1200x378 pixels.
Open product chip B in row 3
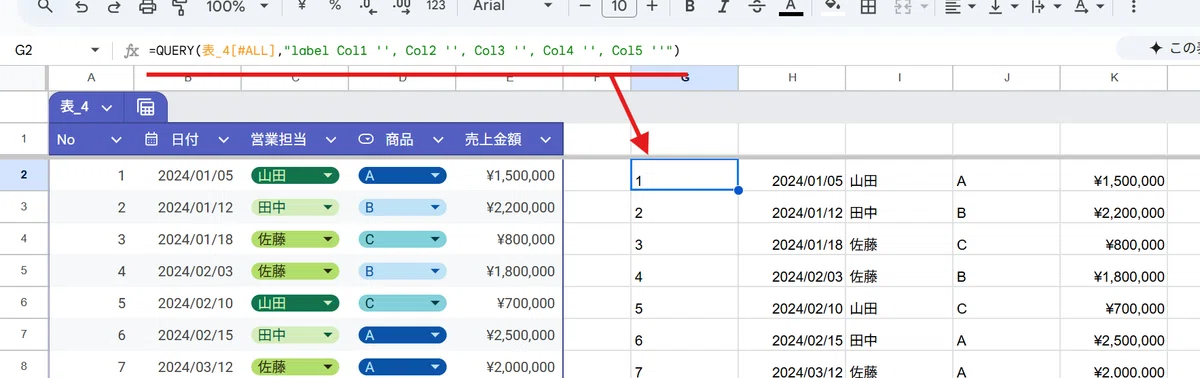coord(402,208)
